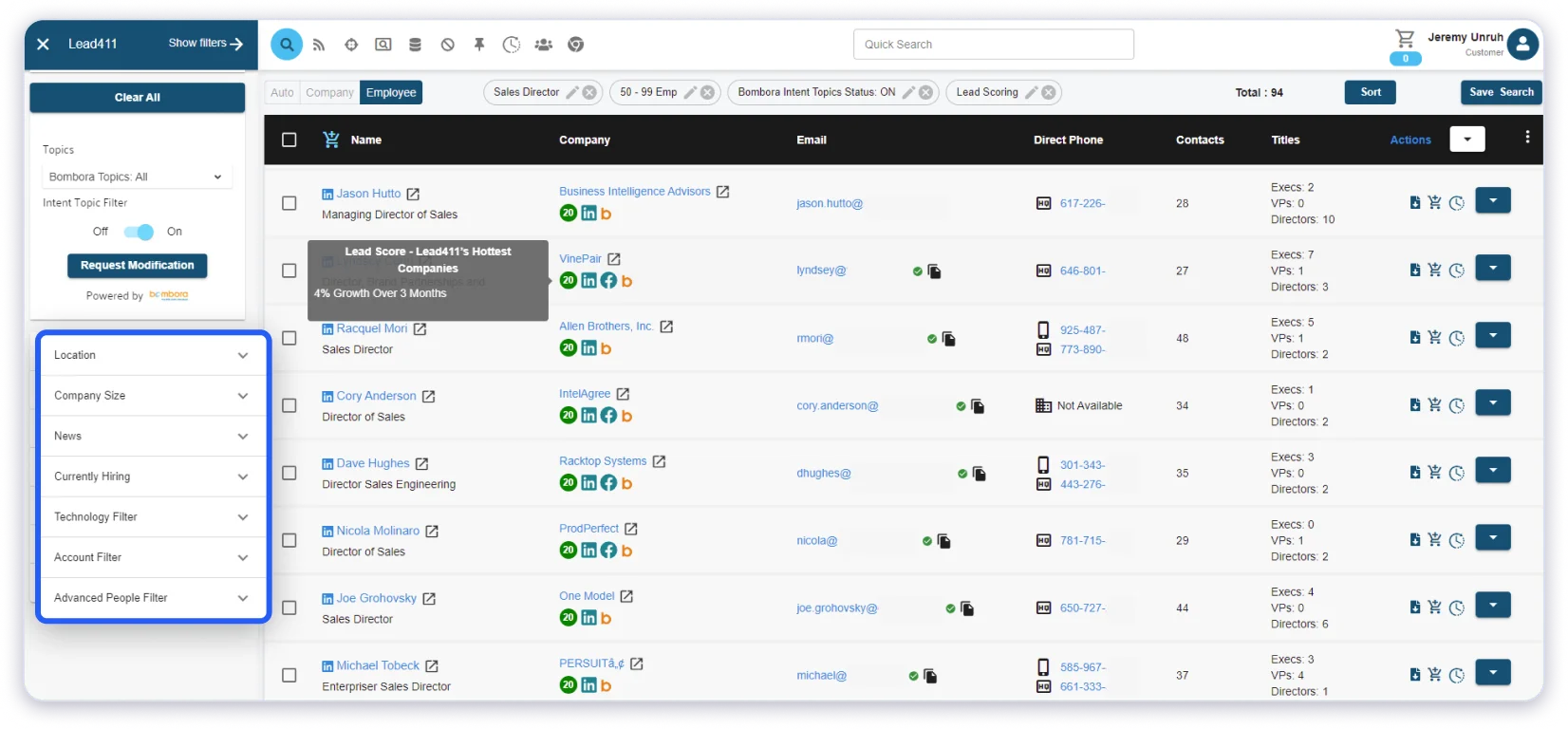Open the Racktop Systems company link
Viewport: 1568px width, 729px height.
(603, 461)
